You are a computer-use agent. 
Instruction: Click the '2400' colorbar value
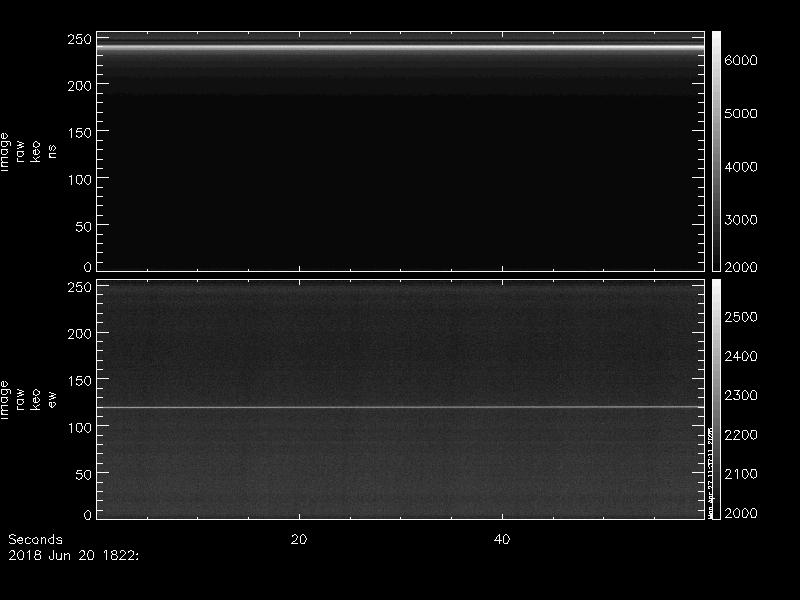click(741, 356)
